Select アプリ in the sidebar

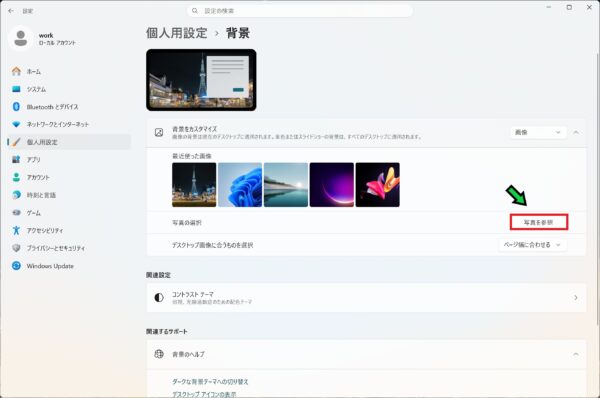[x=69, y=160]
